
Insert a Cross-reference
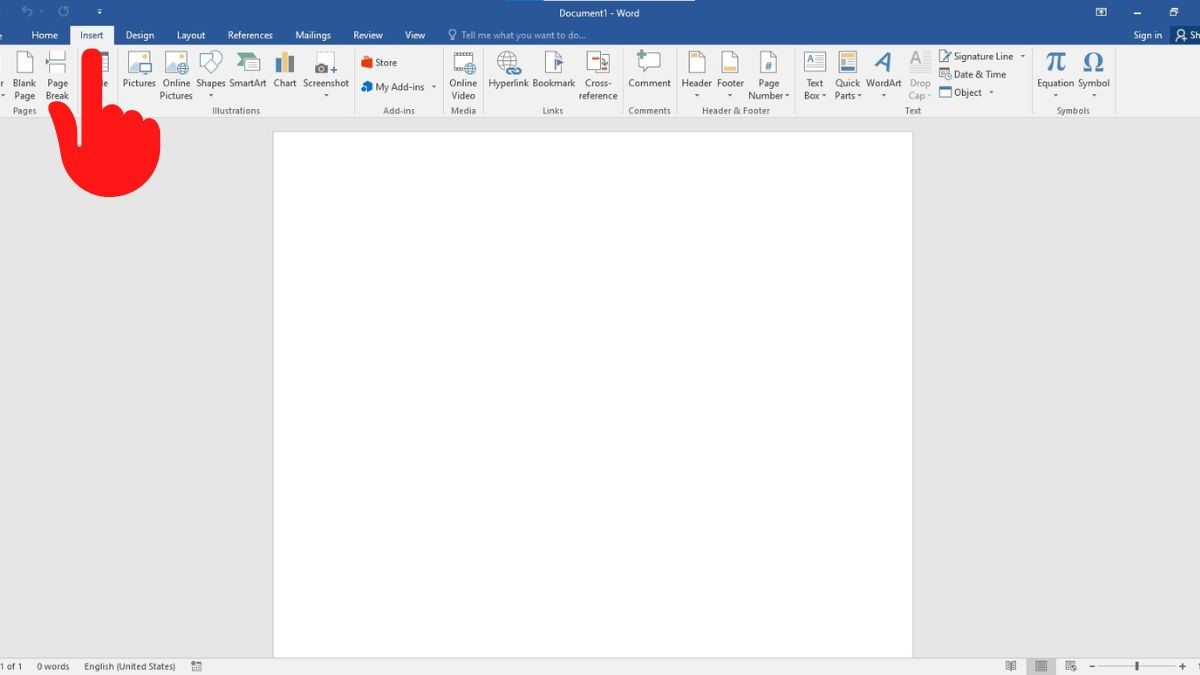(598, 75)
